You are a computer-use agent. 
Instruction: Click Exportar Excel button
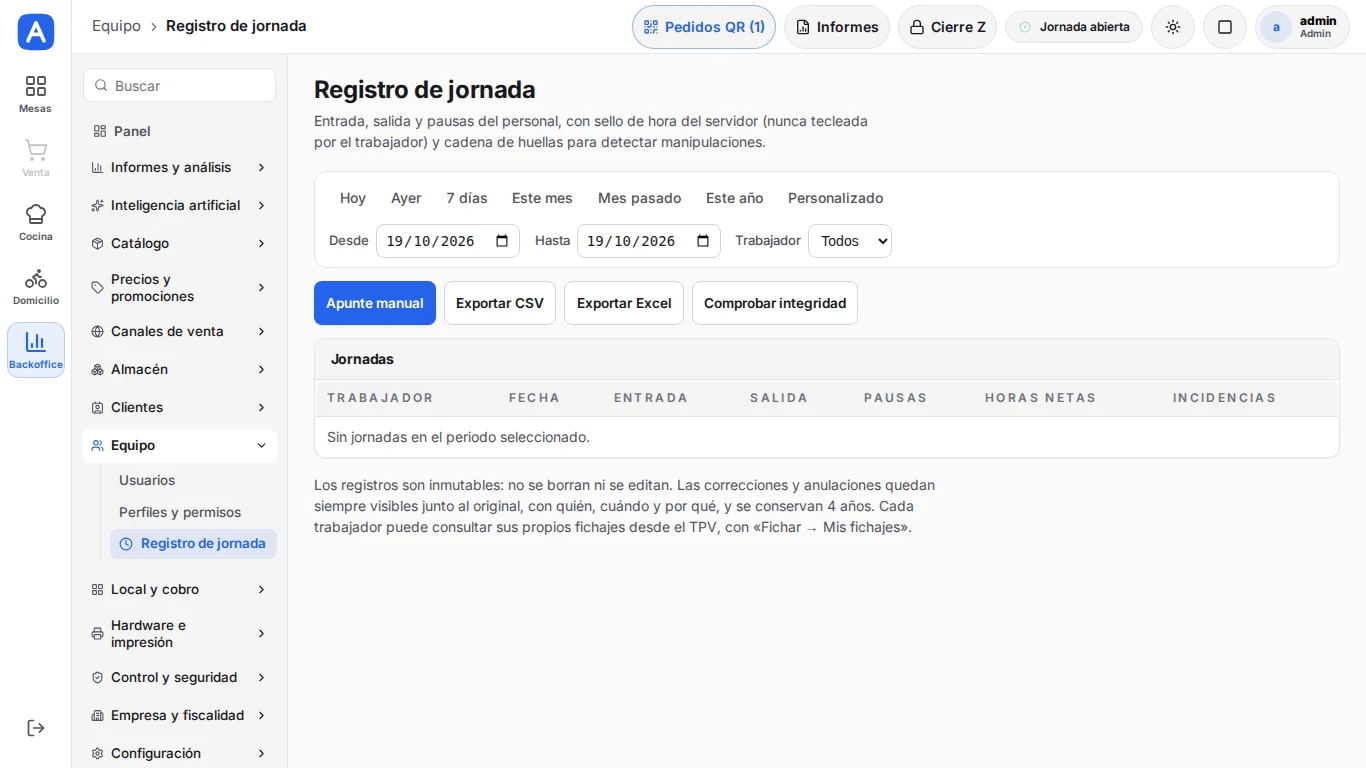624,303
